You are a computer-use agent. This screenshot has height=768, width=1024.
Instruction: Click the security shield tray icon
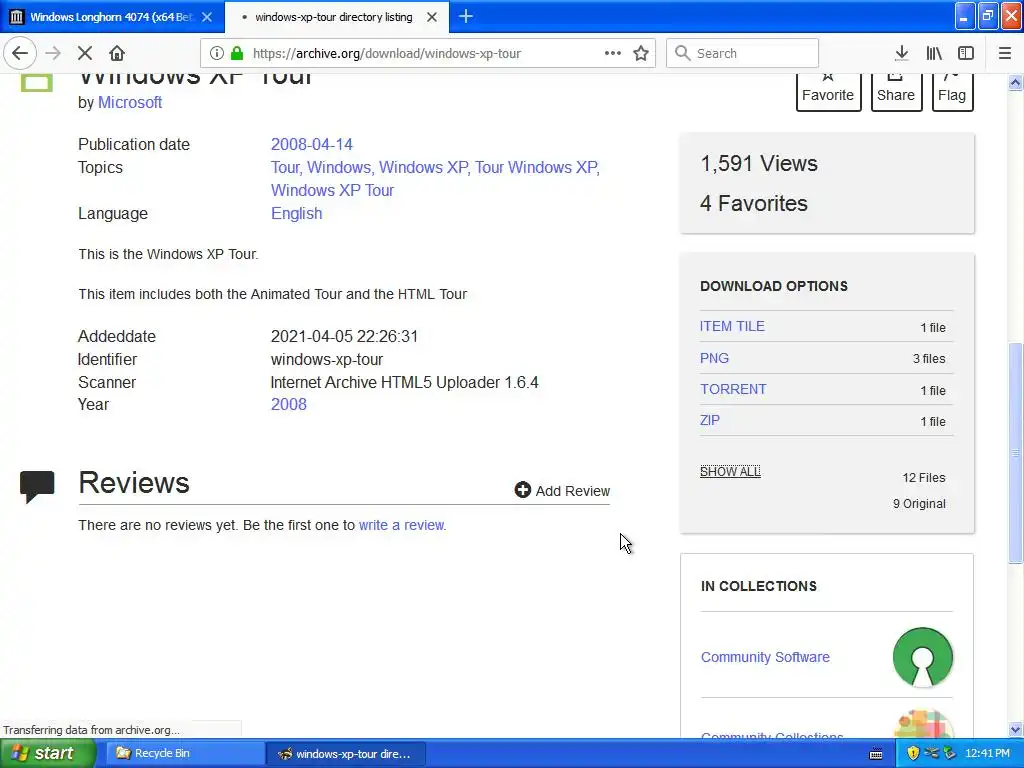click(x=913, y=753)
